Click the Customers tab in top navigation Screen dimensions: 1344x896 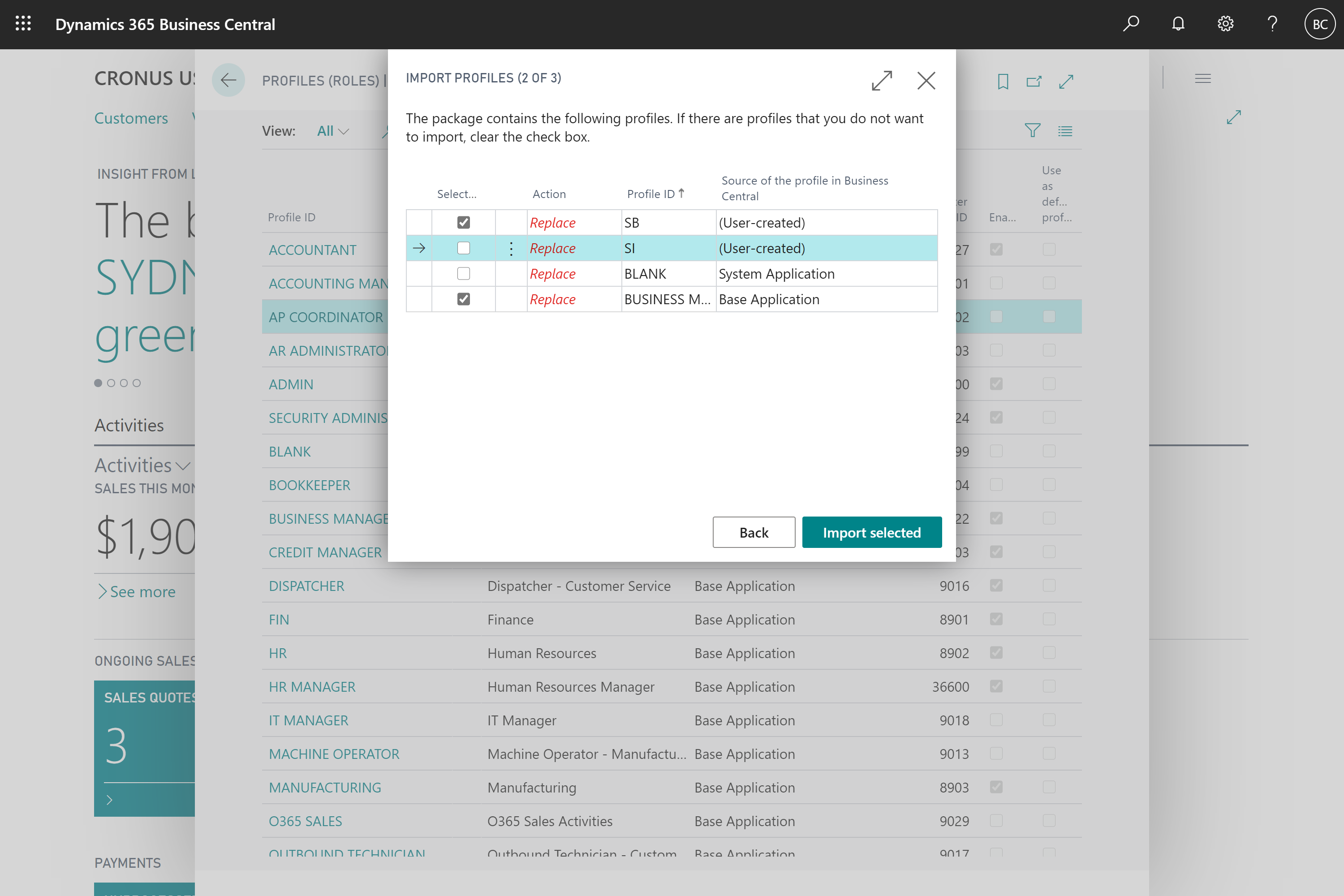130,117
